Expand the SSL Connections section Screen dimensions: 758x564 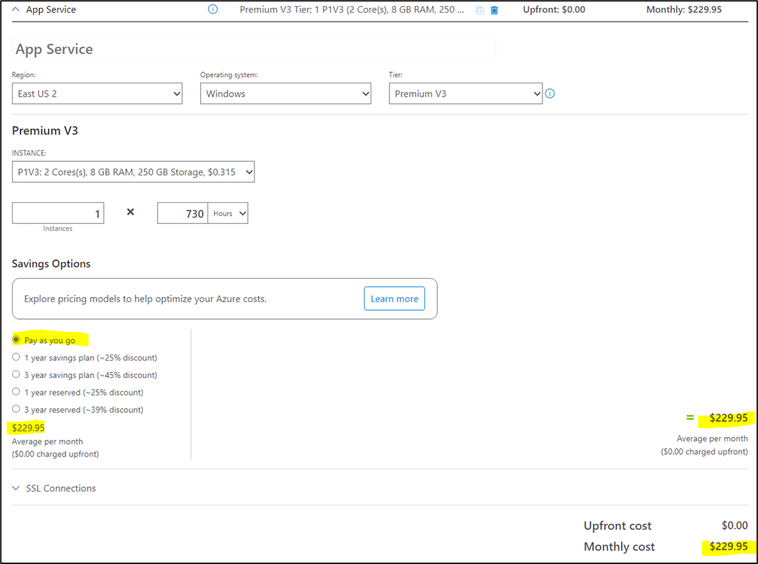[x=54, y=488]
